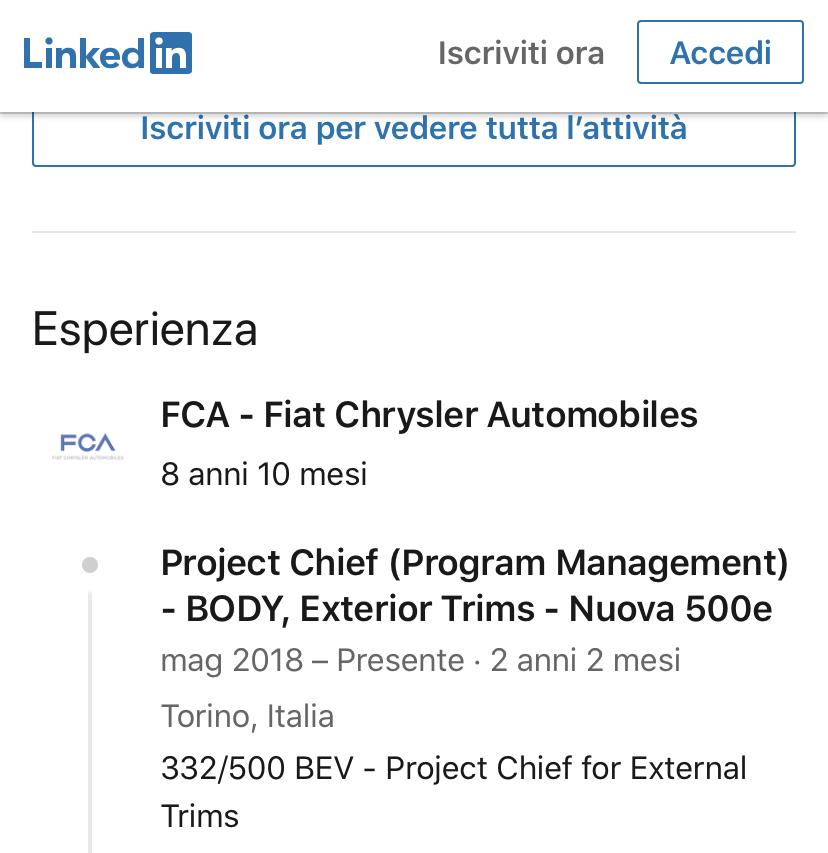Click the LinkedIn "in" square logo icon
The height and width of the screenshot is (853, 828).
171,53
